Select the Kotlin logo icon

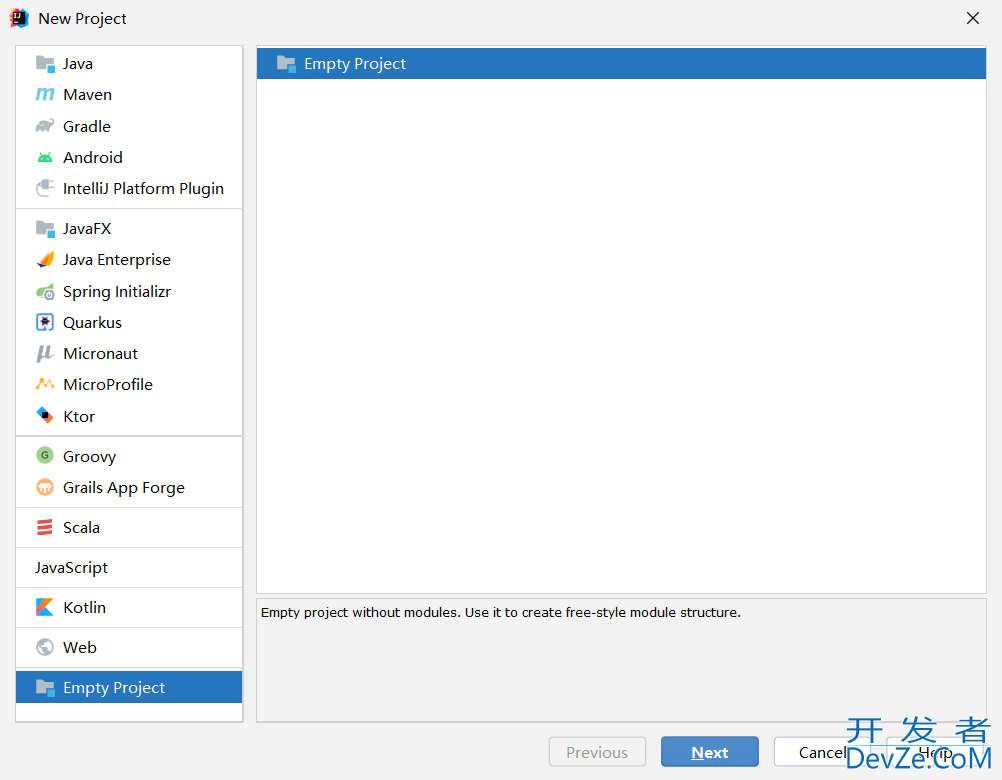click(45, 608)
